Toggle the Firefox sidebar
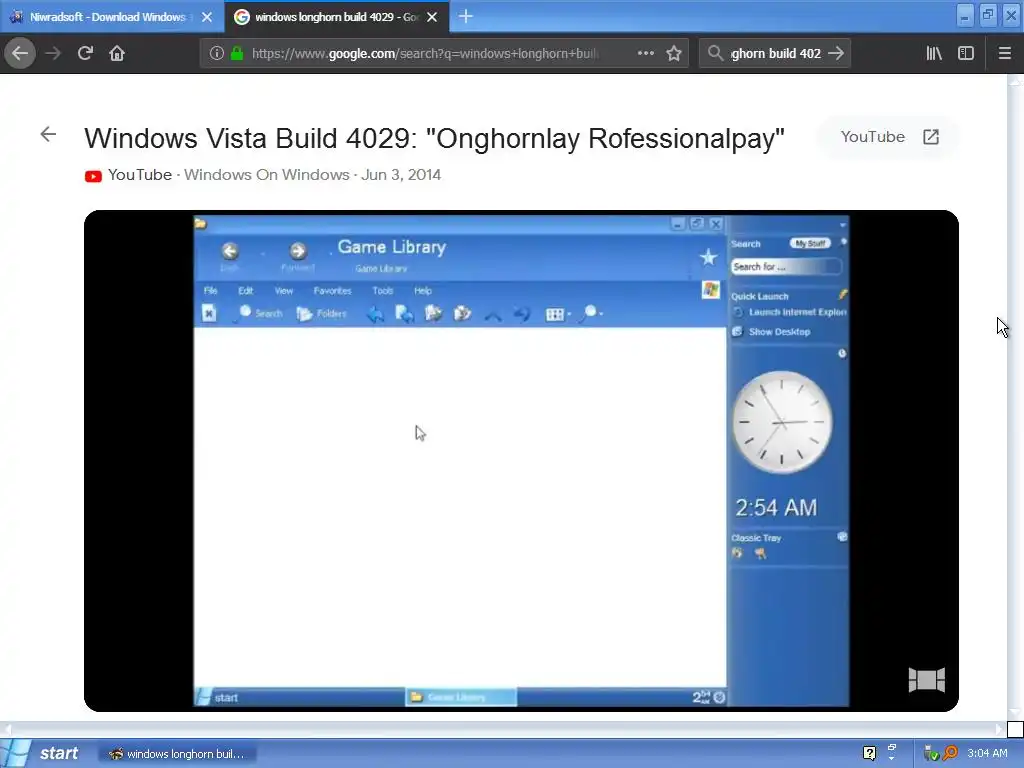This screenshot has width=1024, height=768. 966,53
